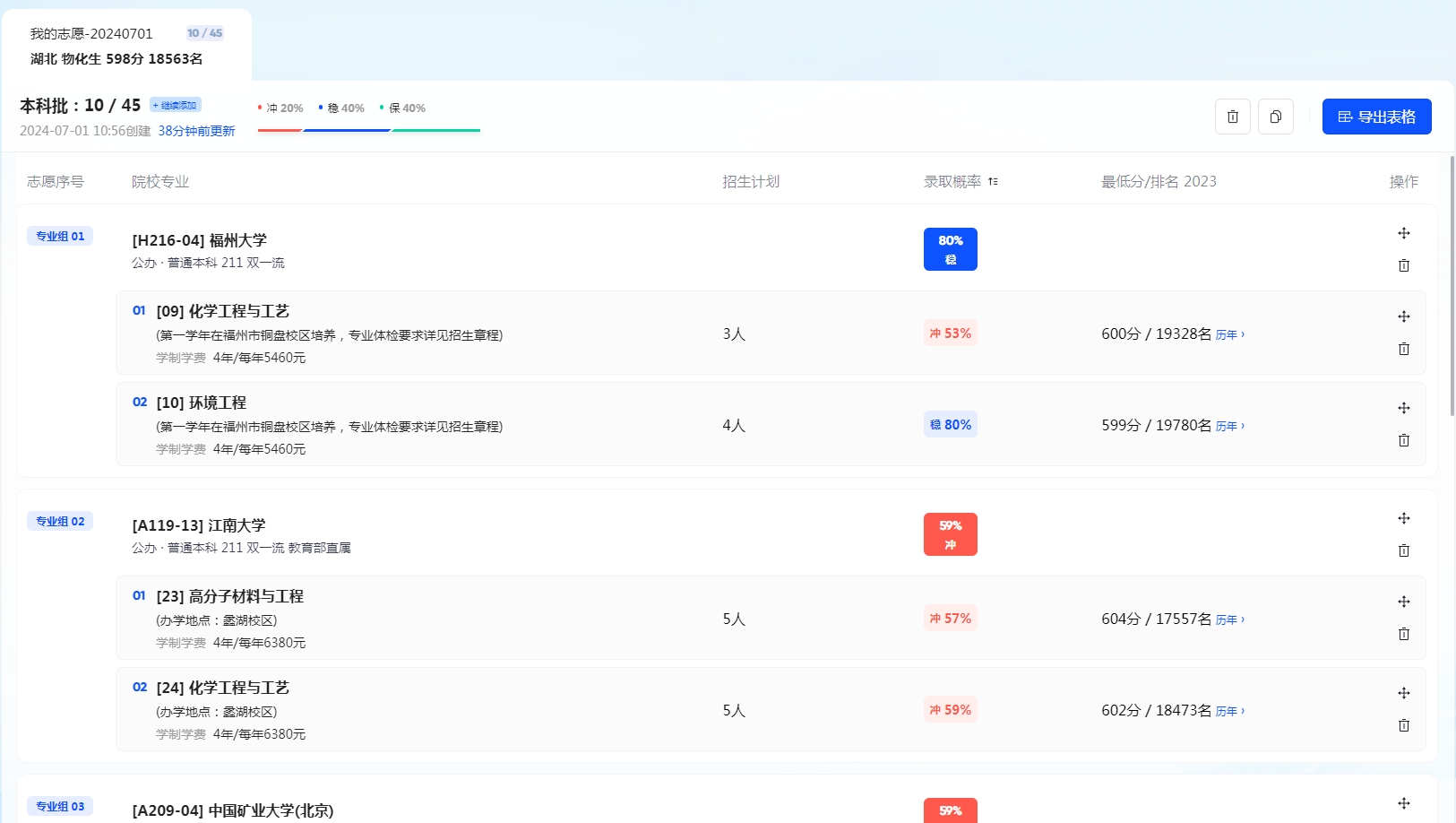Click the 冲 53% probability tag

pos(951,334)
